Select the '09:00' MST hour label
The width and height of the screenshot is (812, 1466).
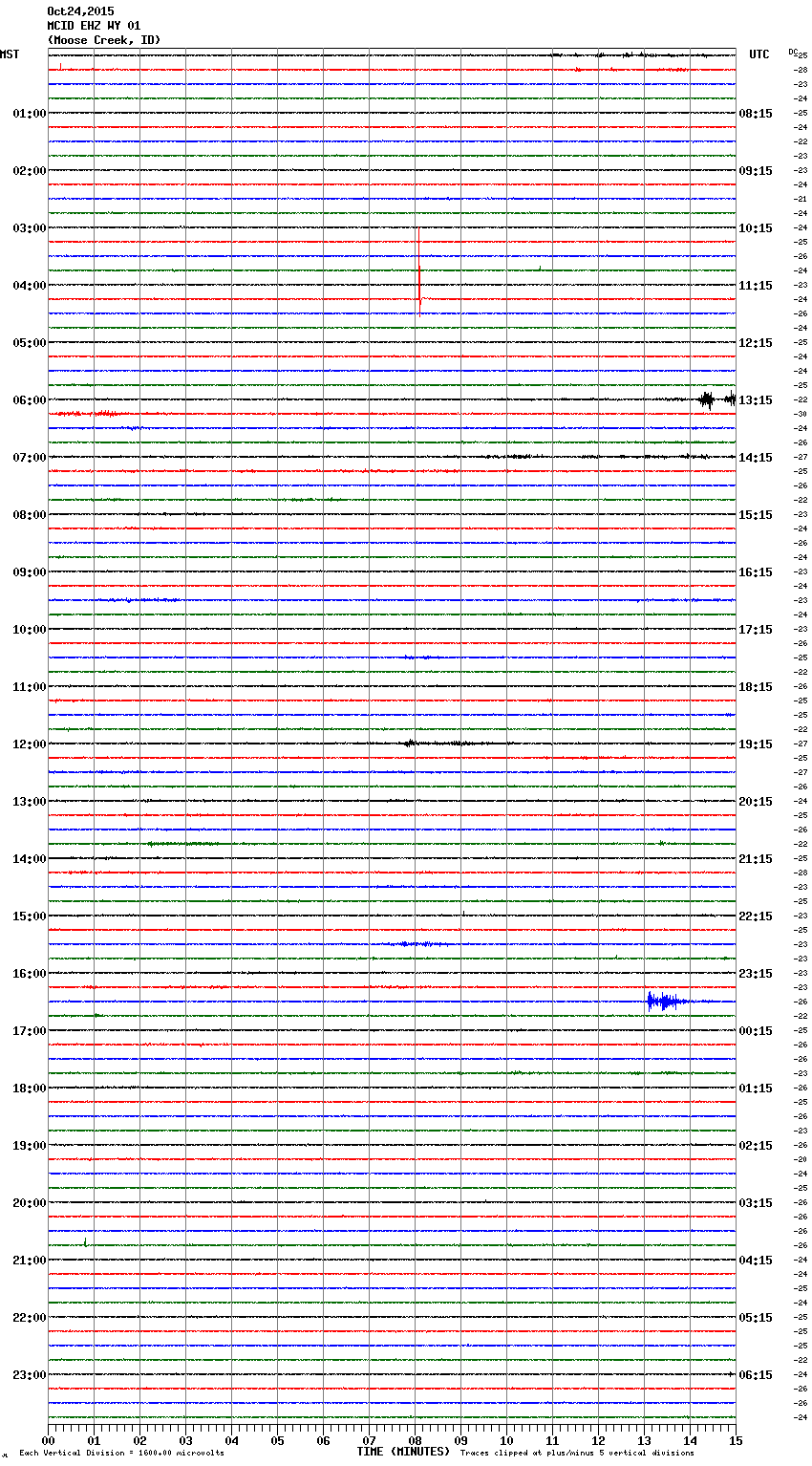tap(30, 572)
